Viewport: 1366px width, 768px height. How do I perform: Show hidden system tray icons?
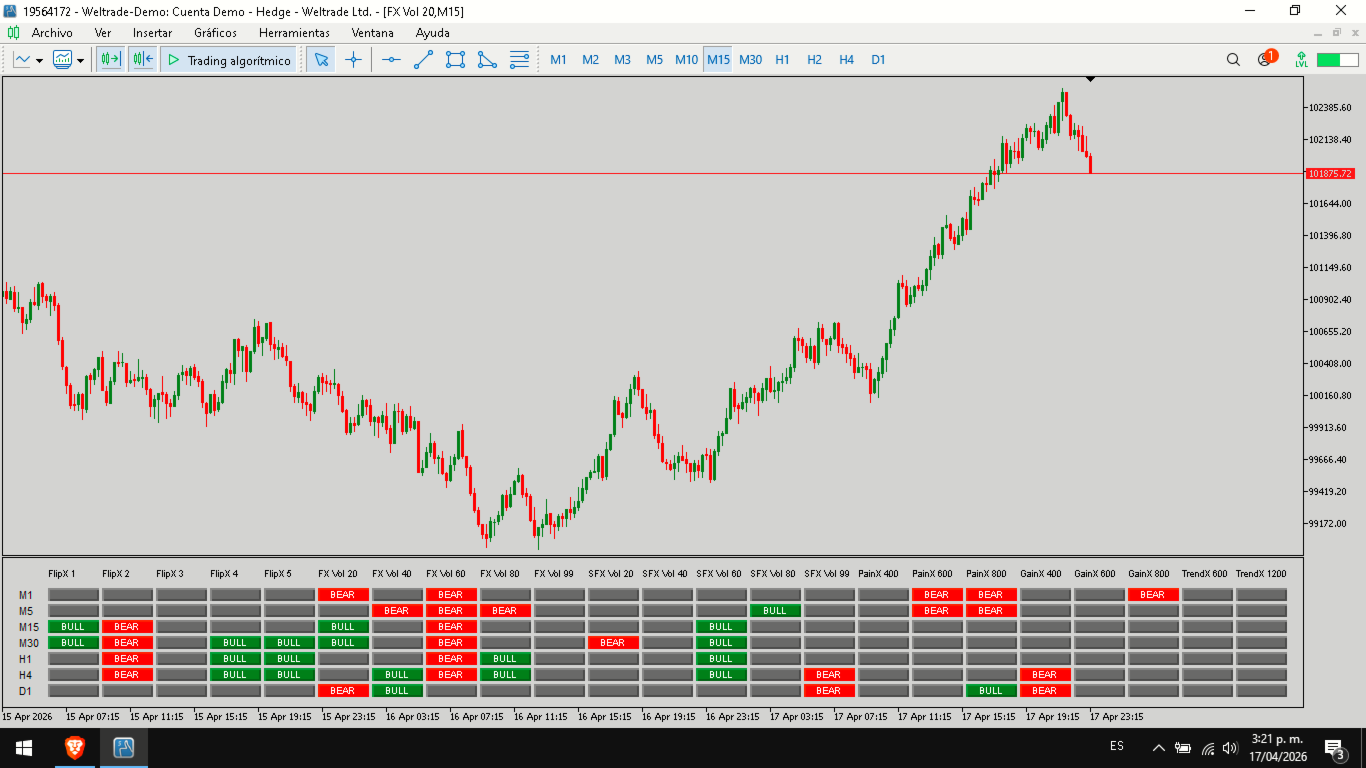(1159, 748)
